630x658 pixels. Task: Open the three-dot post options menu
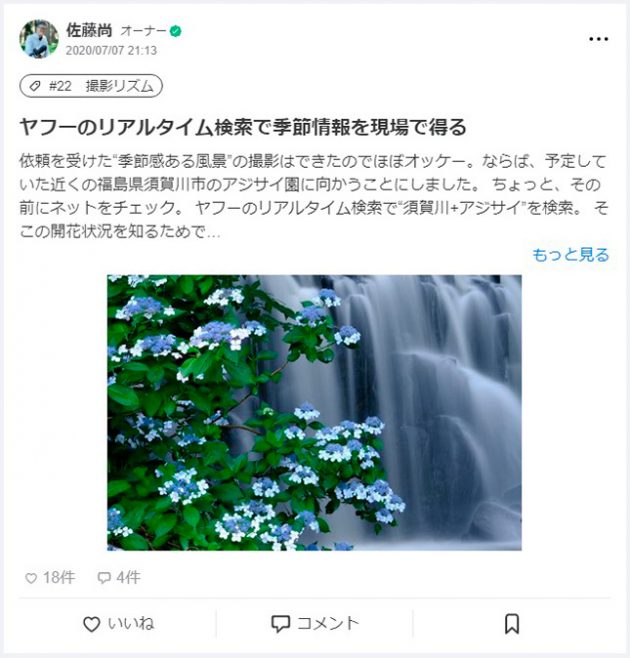tap(598, 39)
